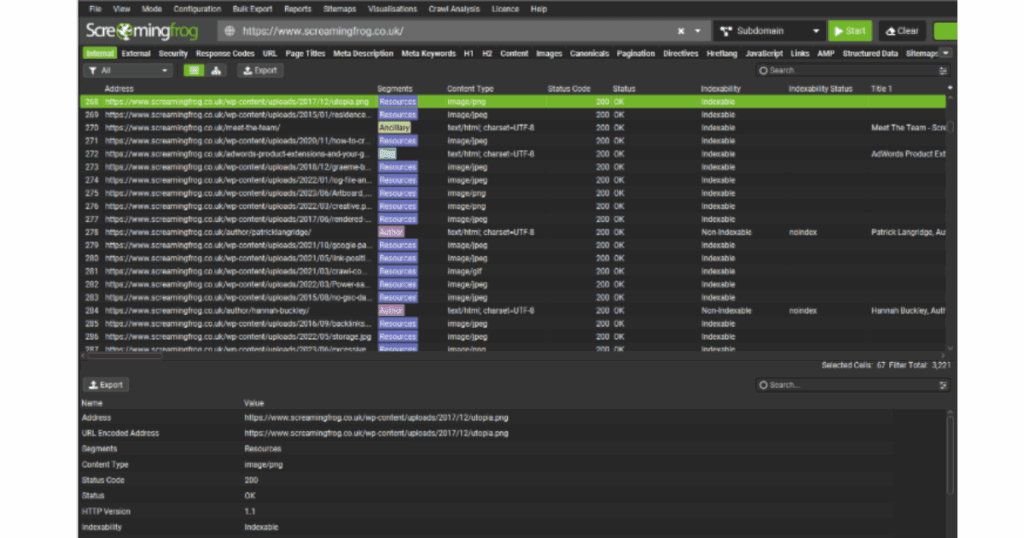
Task: Click the Address value in details pane
Action: 376,418
